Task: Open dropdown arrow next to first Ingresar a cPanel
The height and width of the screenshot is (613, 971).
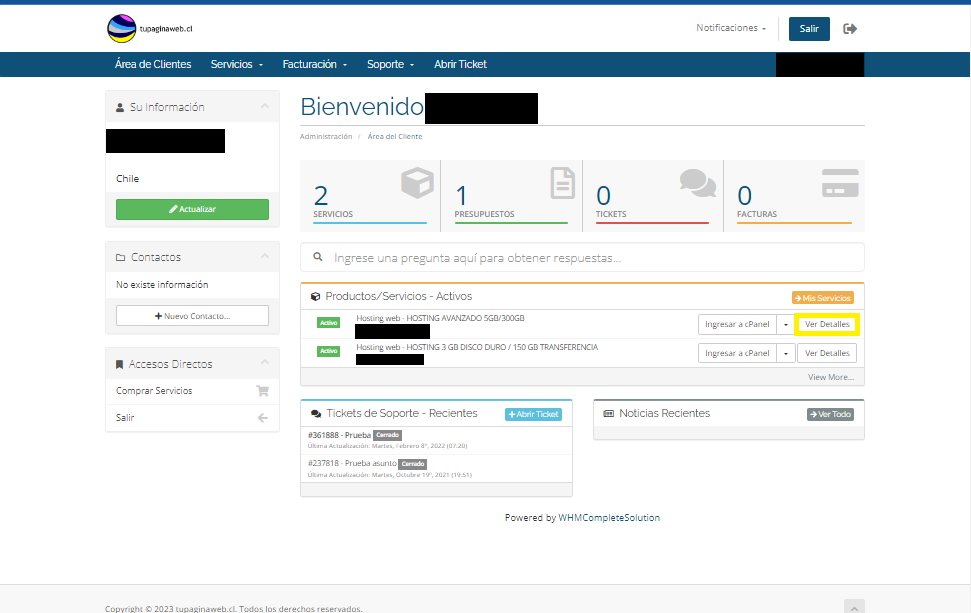Action: click(x=786, y=325)
